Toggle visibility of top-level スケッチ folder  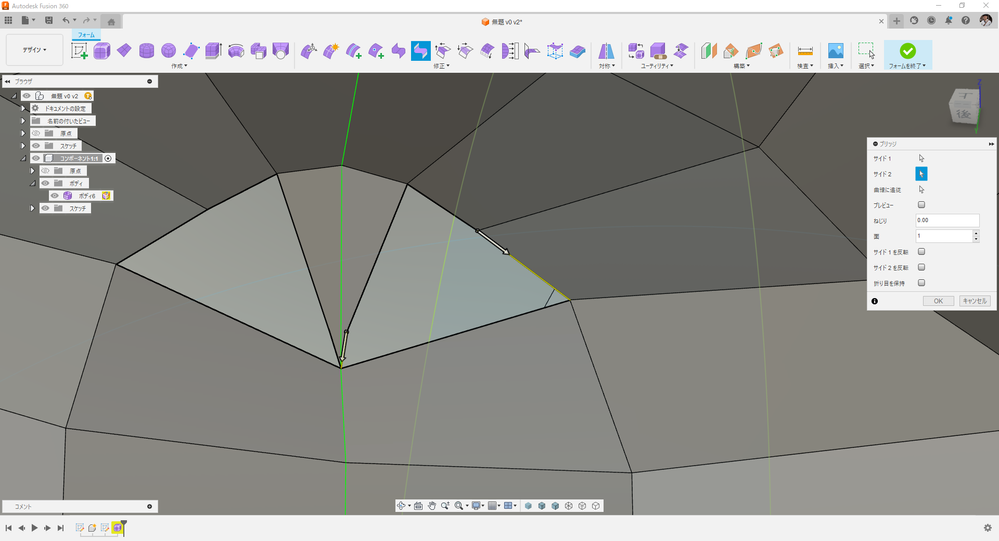point(36,146)
